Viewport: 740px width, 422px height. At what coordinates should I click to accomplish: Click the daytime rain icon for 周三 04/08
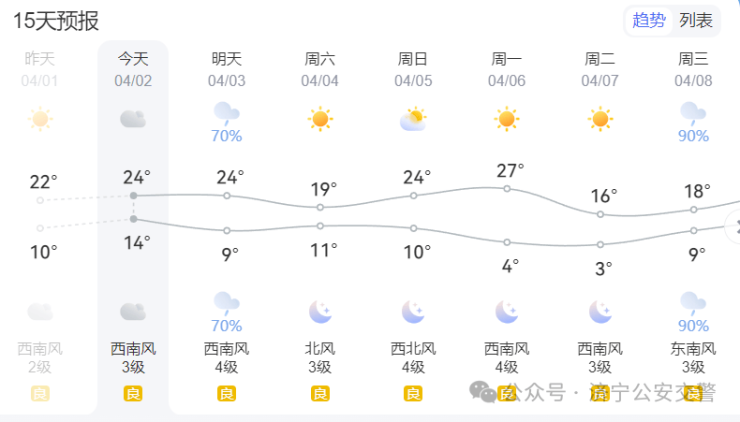(x=693, y=112)
